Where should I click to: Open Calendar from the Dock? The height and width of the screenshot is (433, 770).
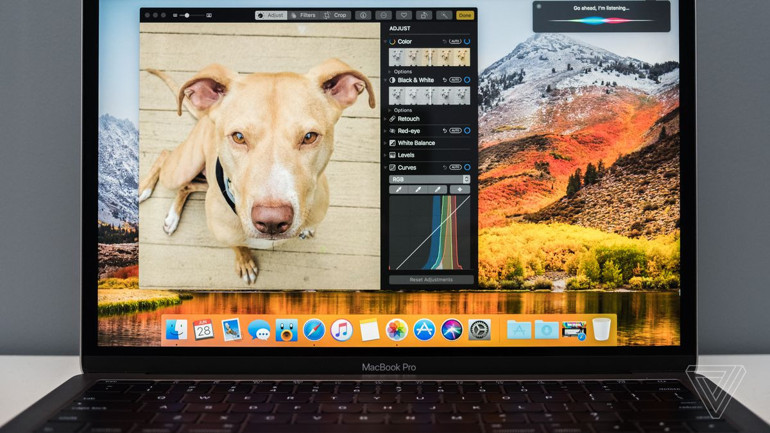[x=203, y=329]
